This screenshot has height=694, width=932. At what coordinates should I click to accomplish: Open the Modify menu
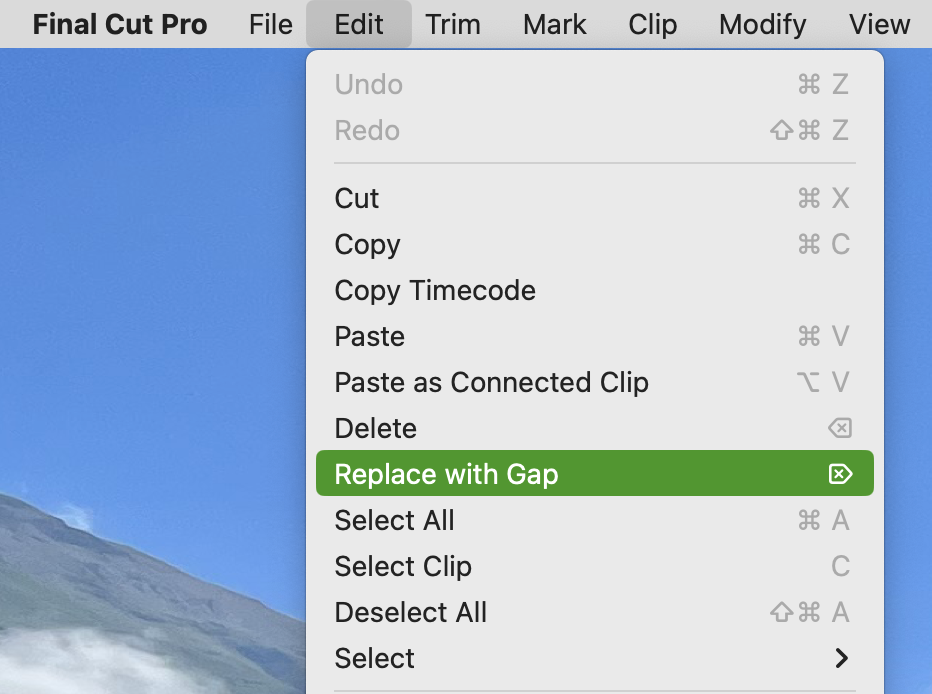pyautogui.click(x=763, y=24)
